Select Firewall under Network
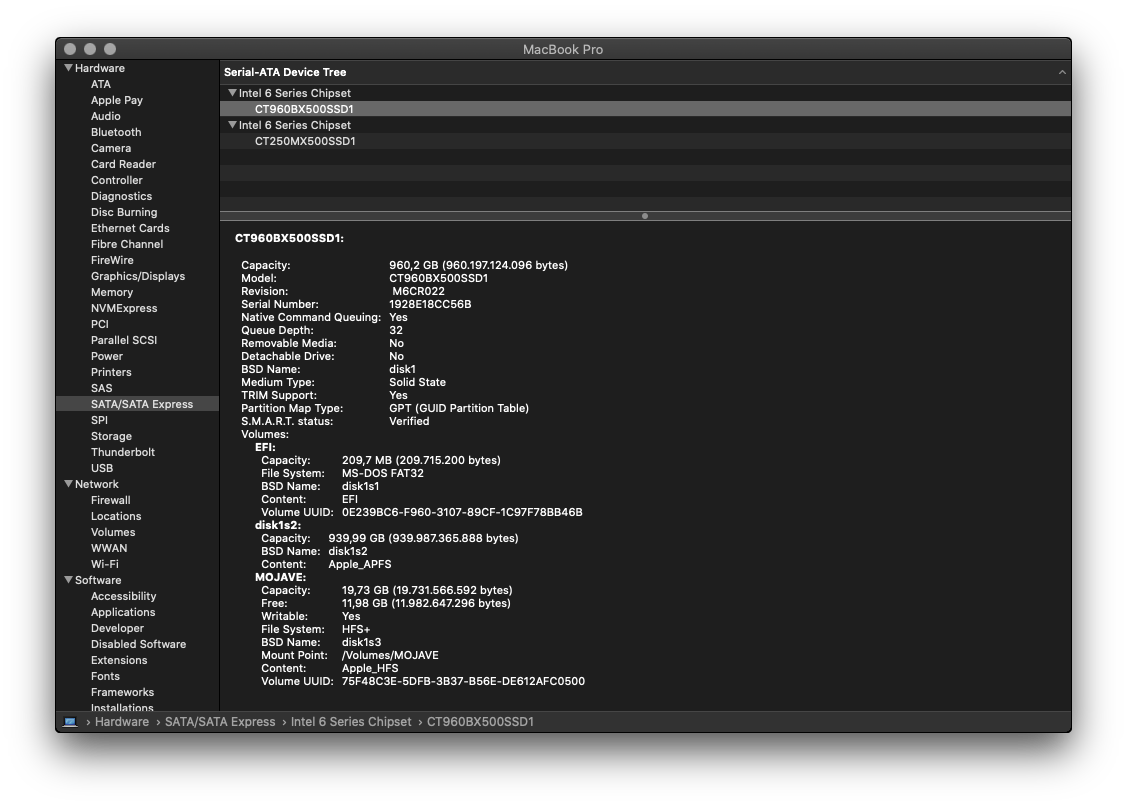Viewport: 1127px width, 806px height. coord(111,500)
